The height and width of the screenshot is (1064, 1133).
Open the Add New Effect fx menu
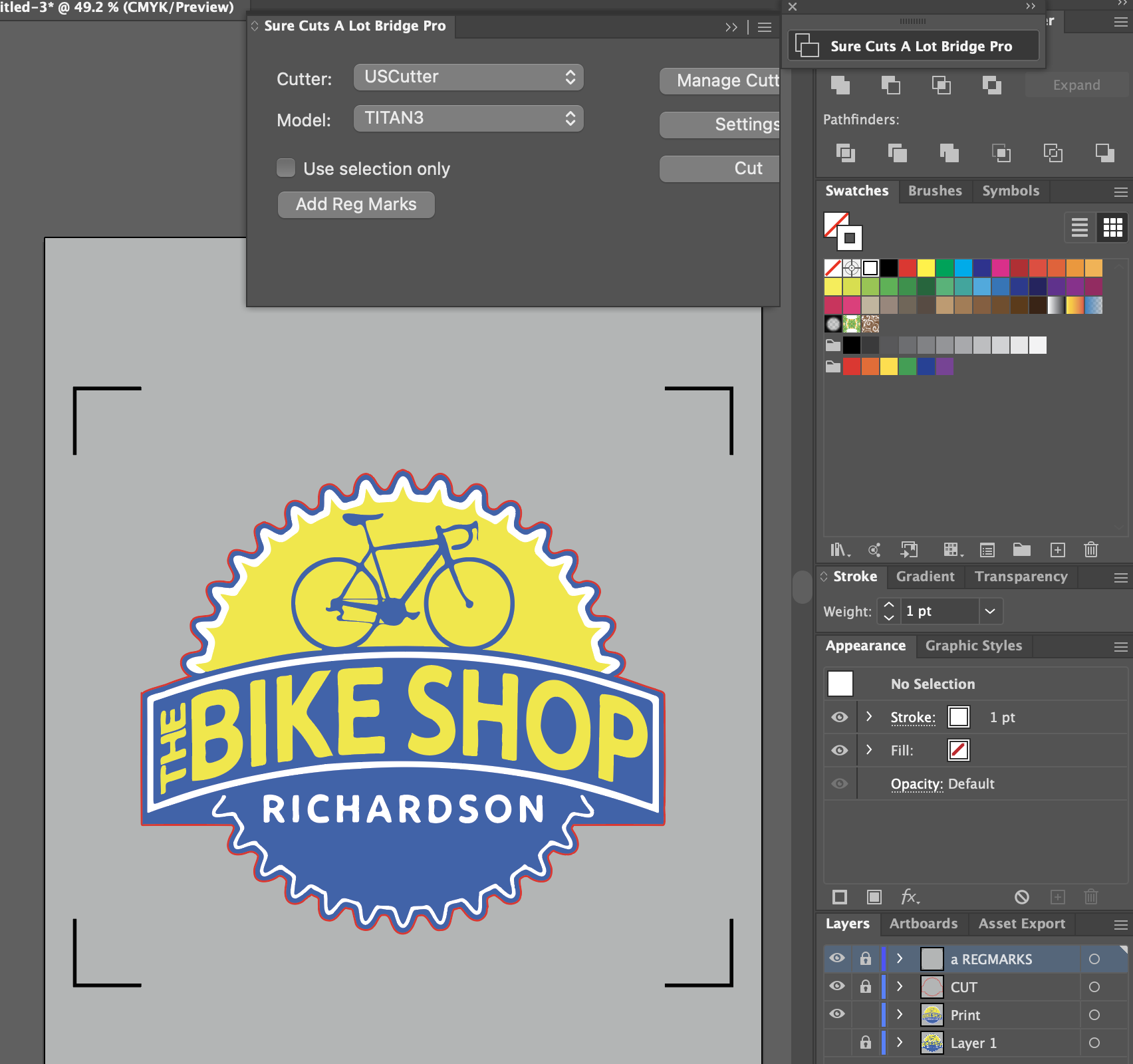(x=910, y=897)
